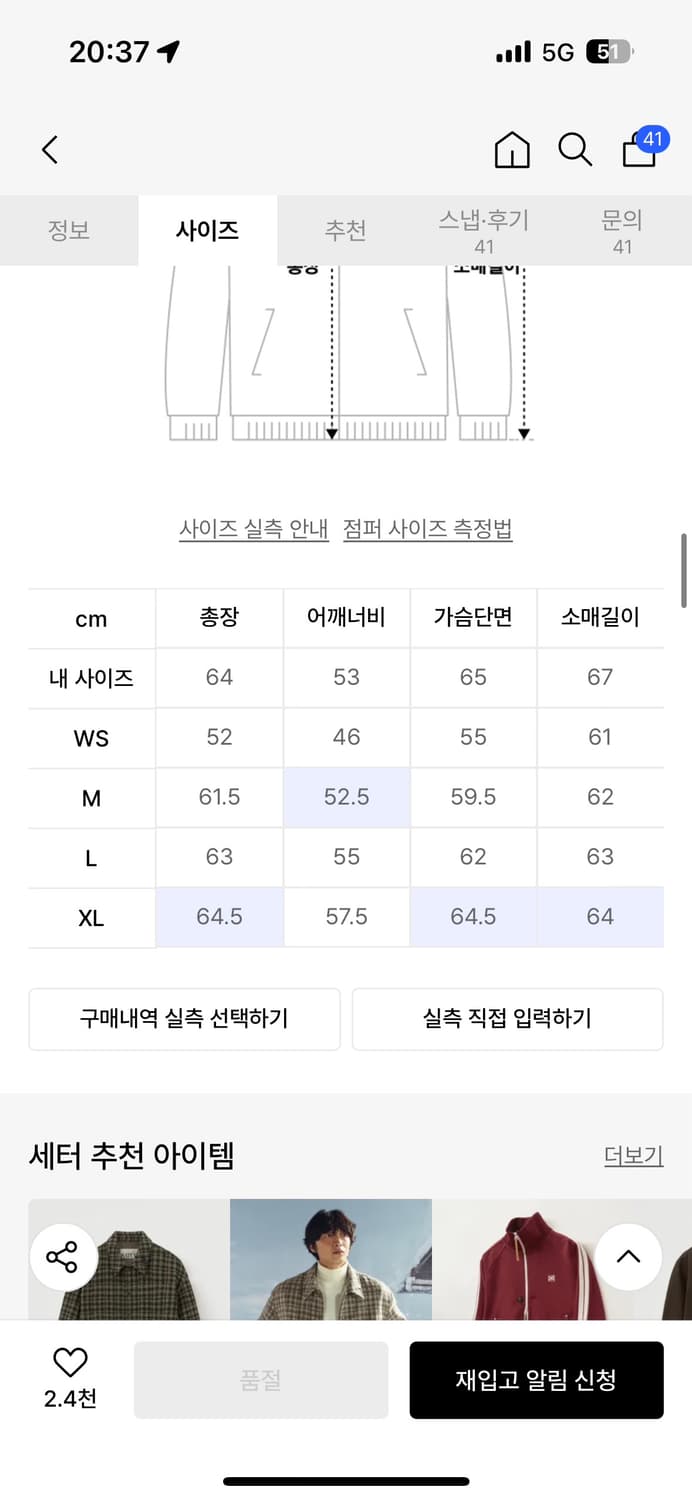Screen dimensions: 692x1500
Task: Open search with magnifier icon
Action: click(575, 150)
